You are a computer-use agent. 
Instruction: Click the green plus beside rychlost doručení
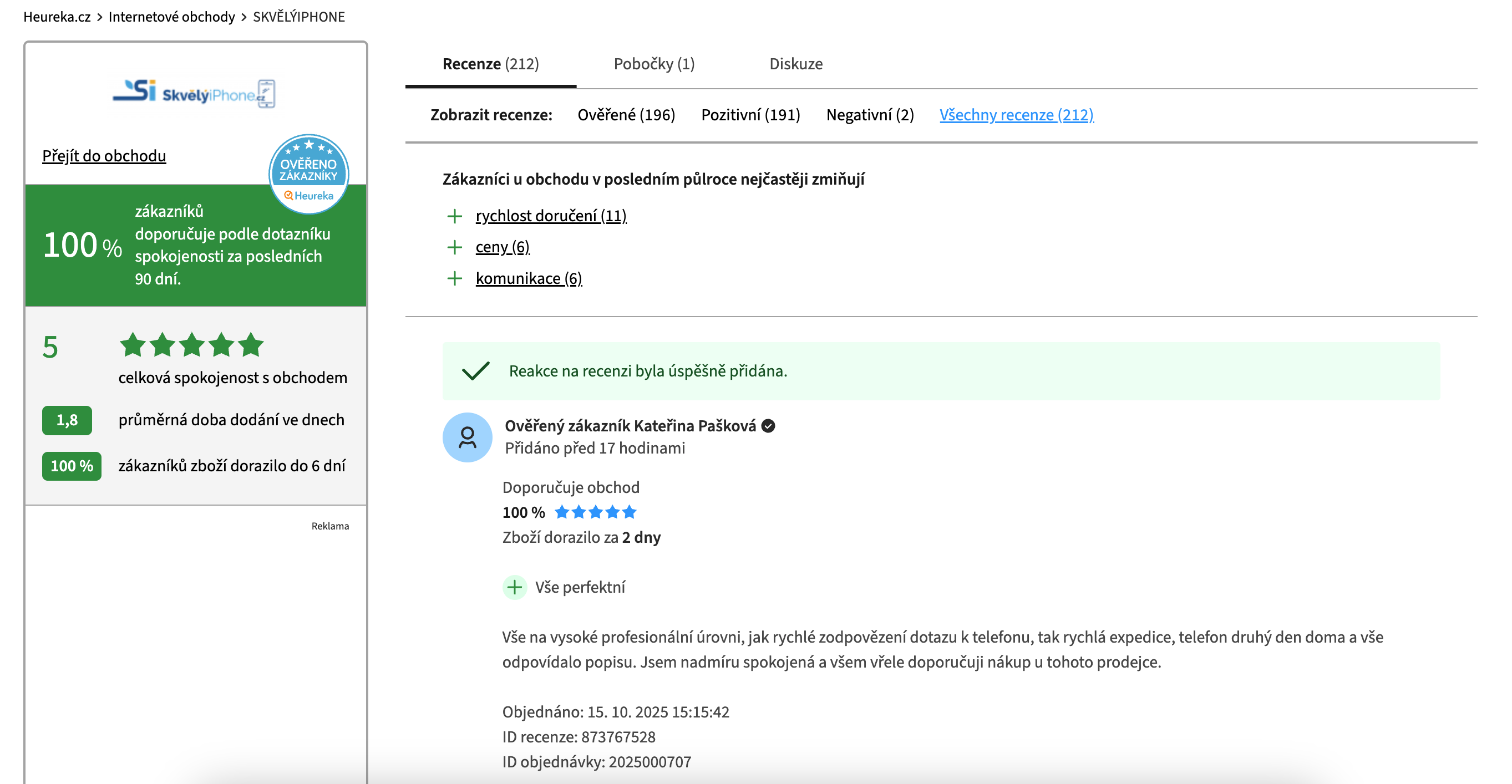454,217
